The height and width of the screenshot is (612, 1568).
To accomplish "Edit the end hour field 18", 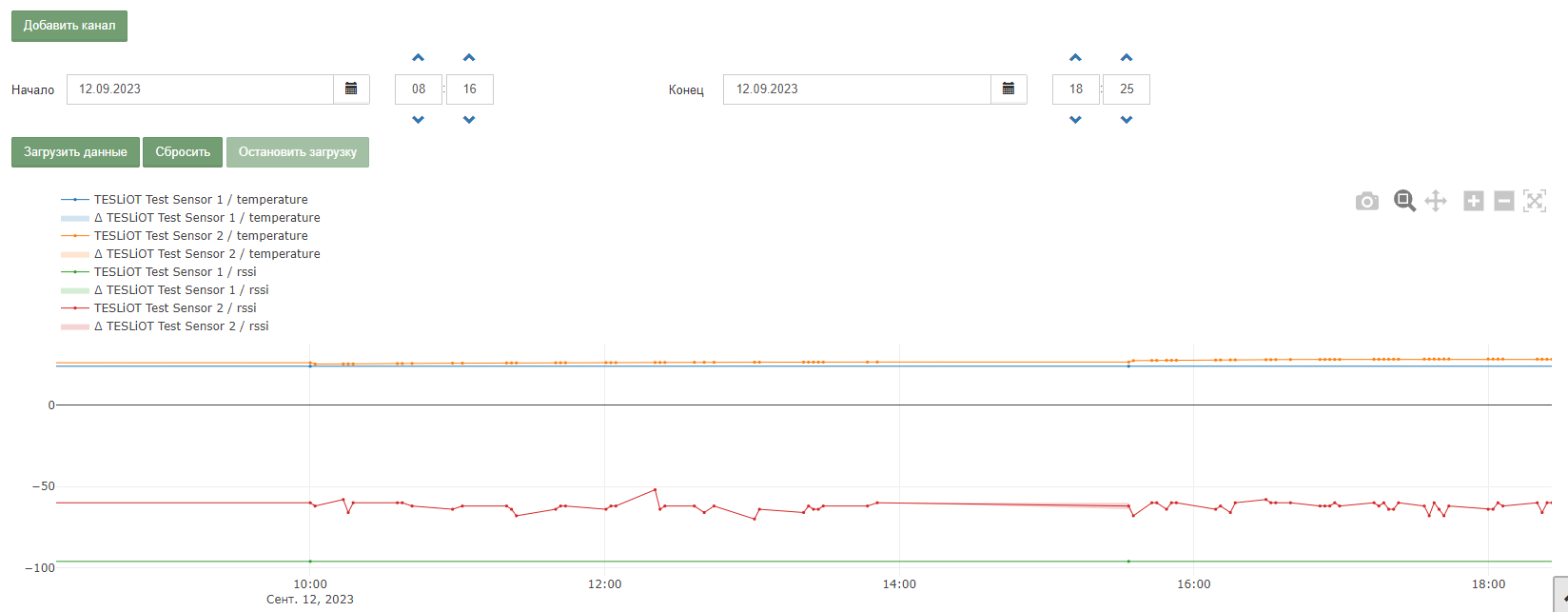I will click(1076, 89).
